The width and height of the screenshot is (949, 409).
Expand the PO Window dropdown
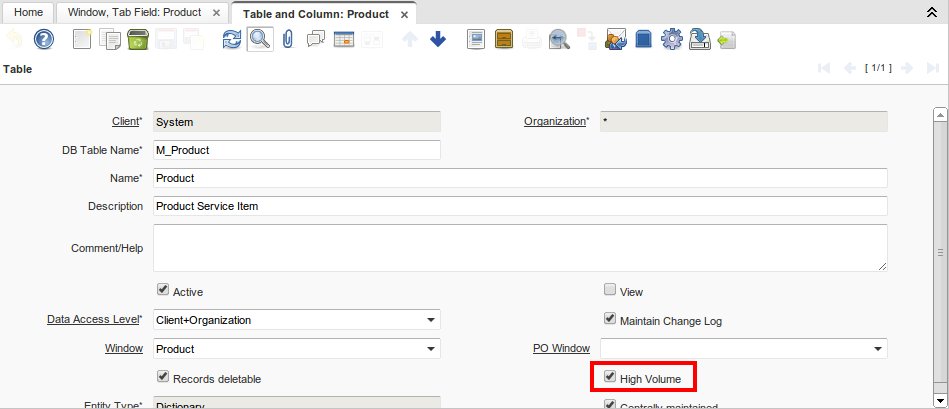coord(877,349)
